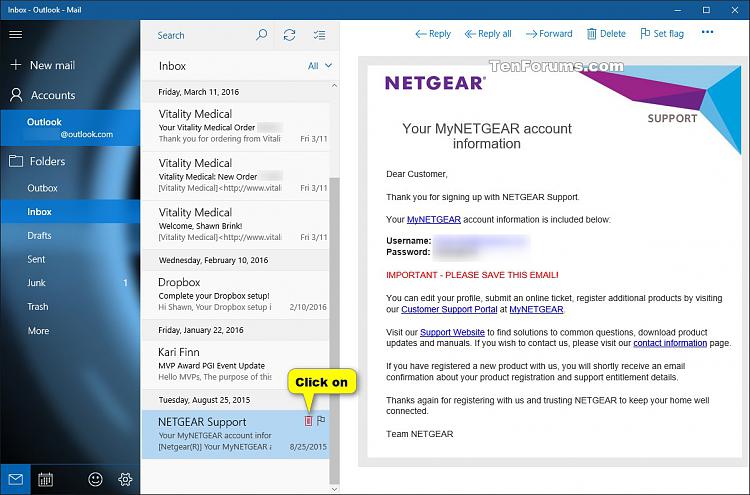
Task: Click Reply all
Action: pyautogui.click(x=488, y=33)
